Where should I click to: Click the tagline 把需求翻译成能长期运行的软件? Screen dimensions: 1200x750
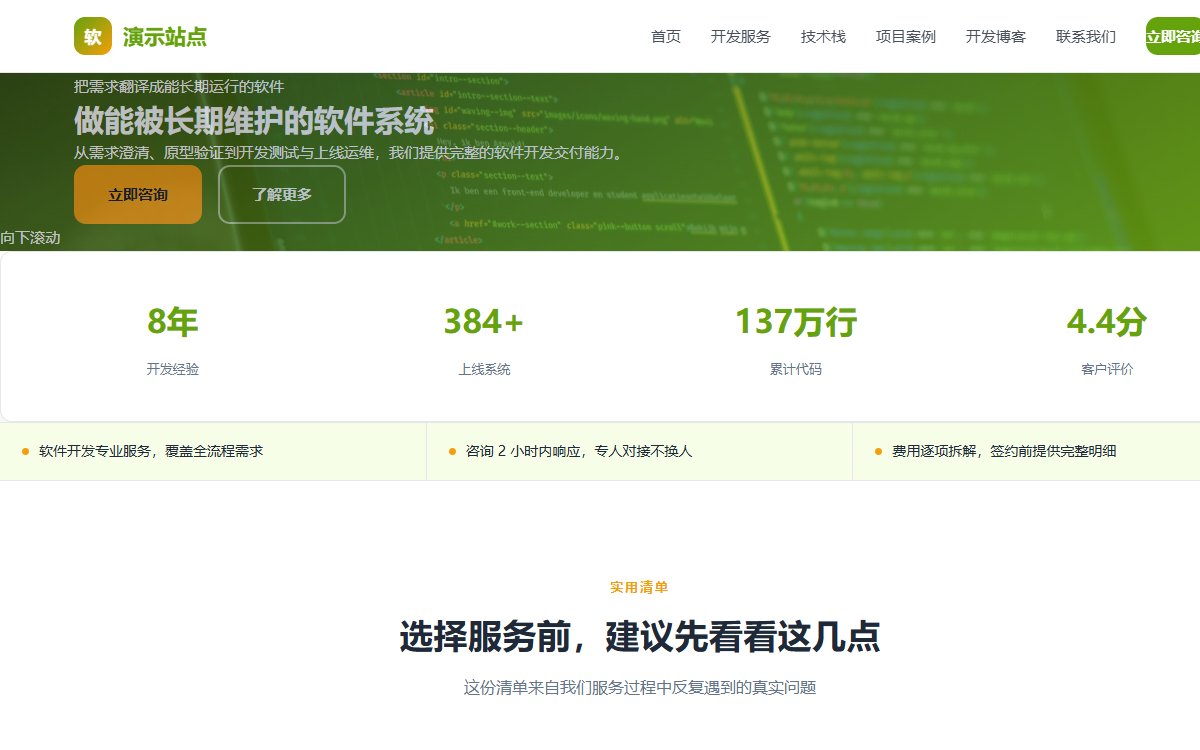[179, 87]
